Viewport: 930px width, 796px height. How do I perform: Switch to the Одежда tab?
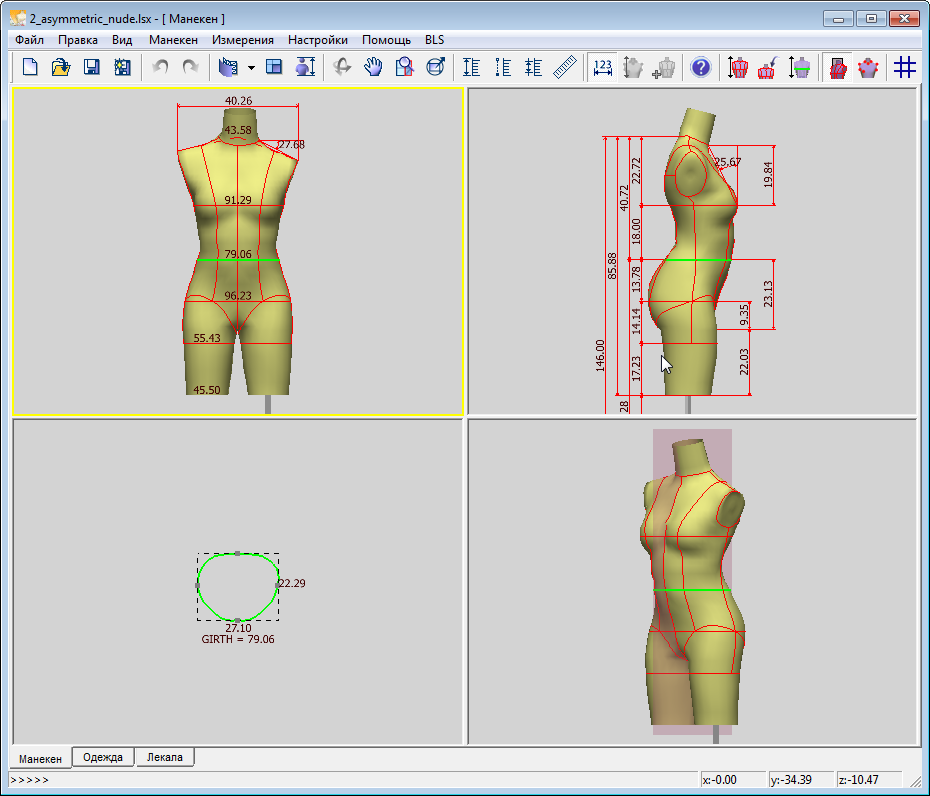tap(103, 758)
